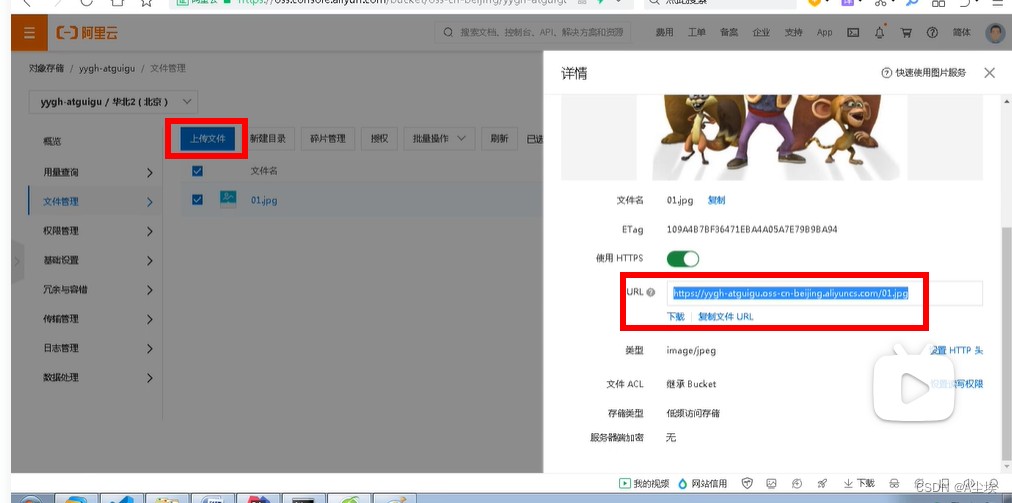The width and height of the screenshot is (1012, 503).
Task: Open 费用 in top navigation
Action: tap(664, 32)
